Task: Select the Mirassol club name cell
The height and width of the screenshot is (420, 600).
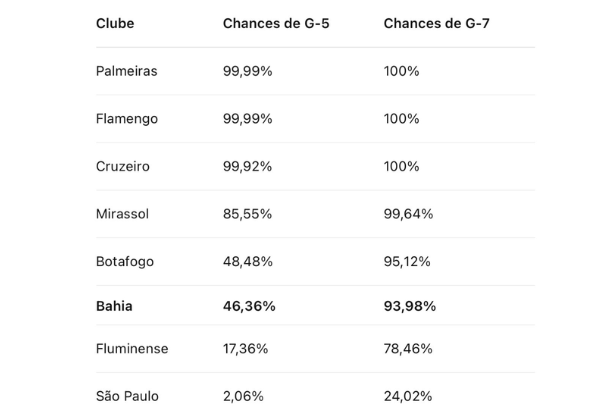Action: 124,214
